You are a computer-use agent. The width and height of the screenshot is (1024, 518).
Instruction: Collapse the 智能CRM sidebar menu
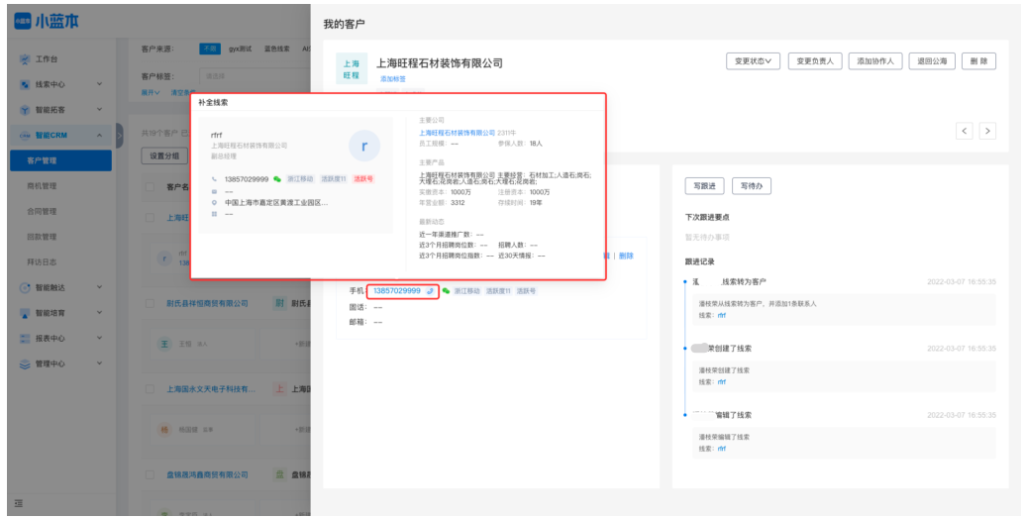99,135
